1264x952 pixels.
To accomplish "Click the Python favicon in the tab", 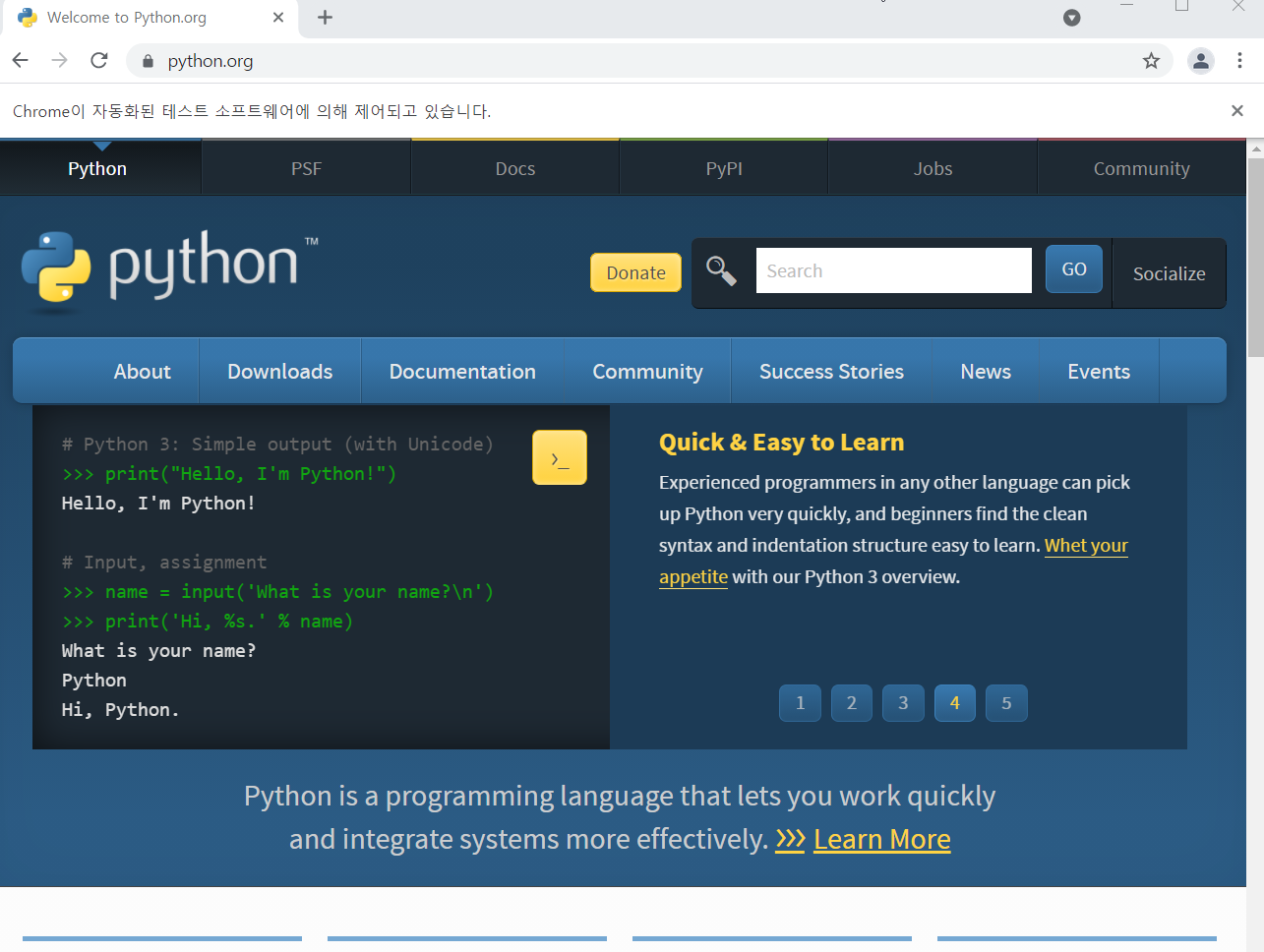I will point(28,18).
